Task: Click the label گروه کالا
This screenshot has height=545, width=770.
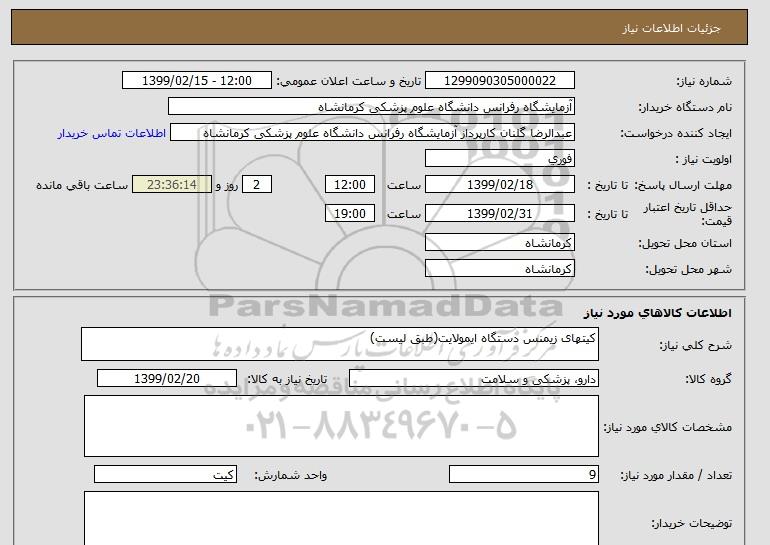Action: pos(708,379)
